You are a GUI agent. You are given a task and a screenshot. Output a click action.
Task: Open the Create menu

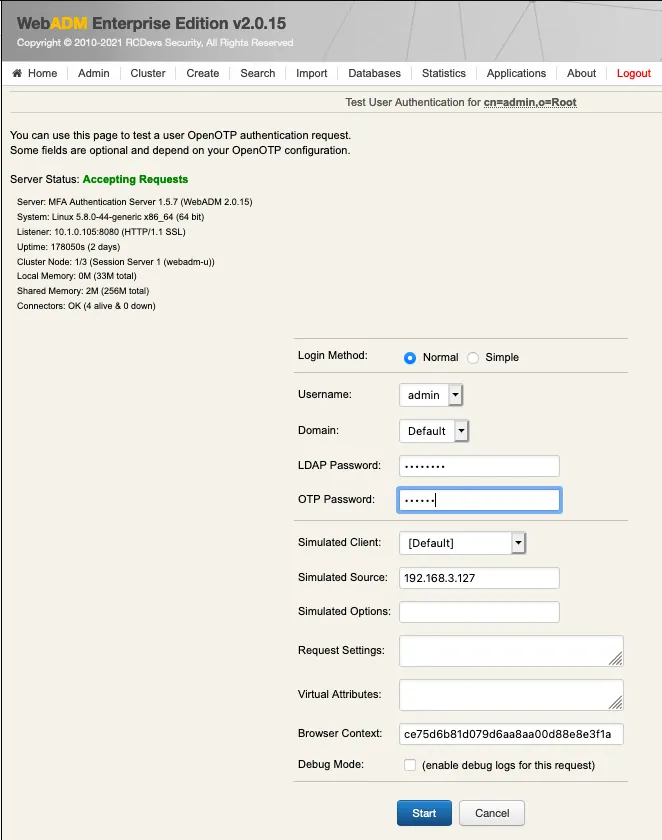[202, 73]
